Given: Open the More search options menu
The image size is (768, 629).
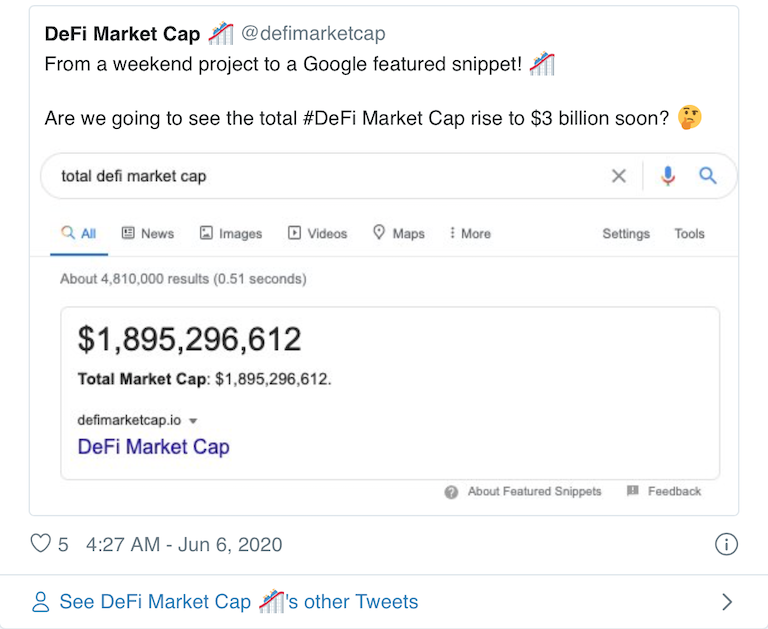Looking at the screenshot, I should click(470, 234).
